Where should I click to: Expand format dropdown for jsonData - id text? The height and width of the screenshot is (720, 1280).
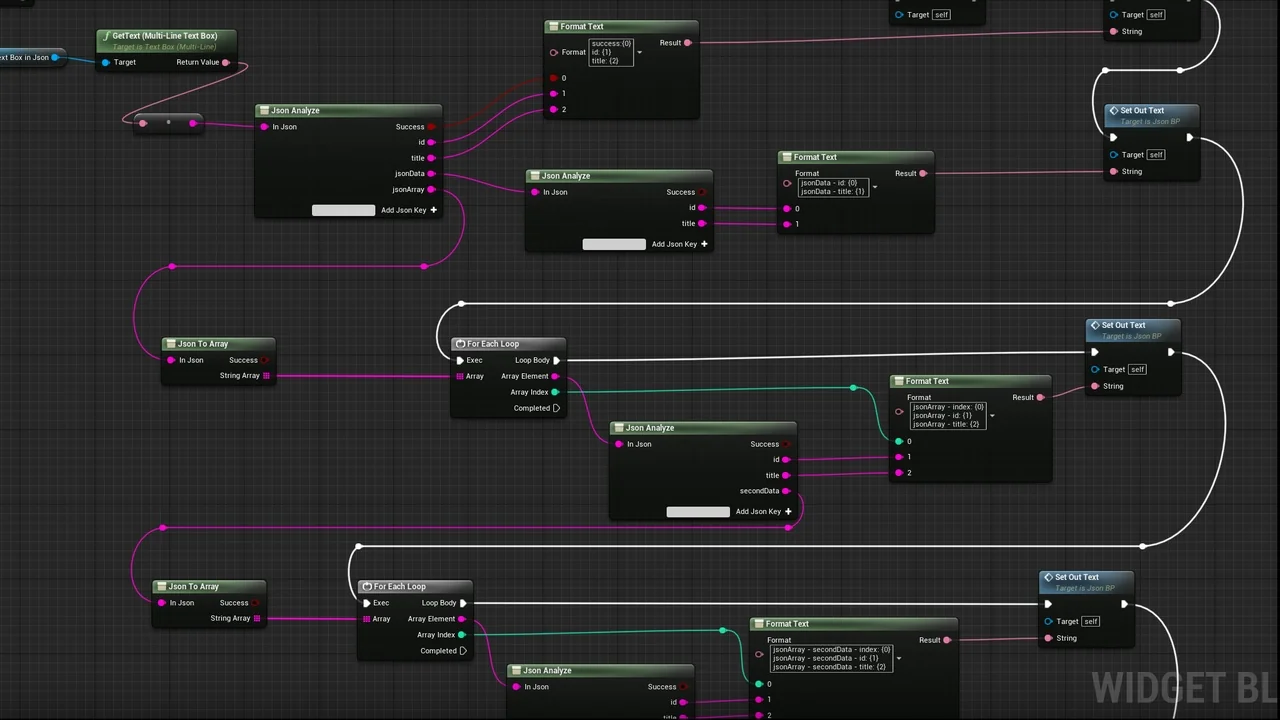tap(875, 187)
